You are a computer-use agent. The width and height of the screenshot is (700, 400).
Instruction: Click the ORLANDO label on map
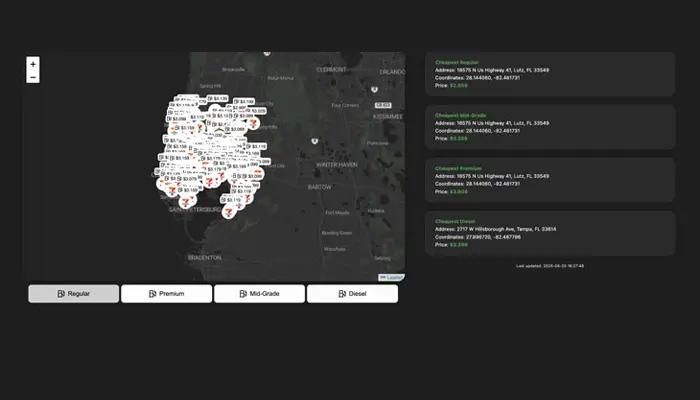point(392,72)
